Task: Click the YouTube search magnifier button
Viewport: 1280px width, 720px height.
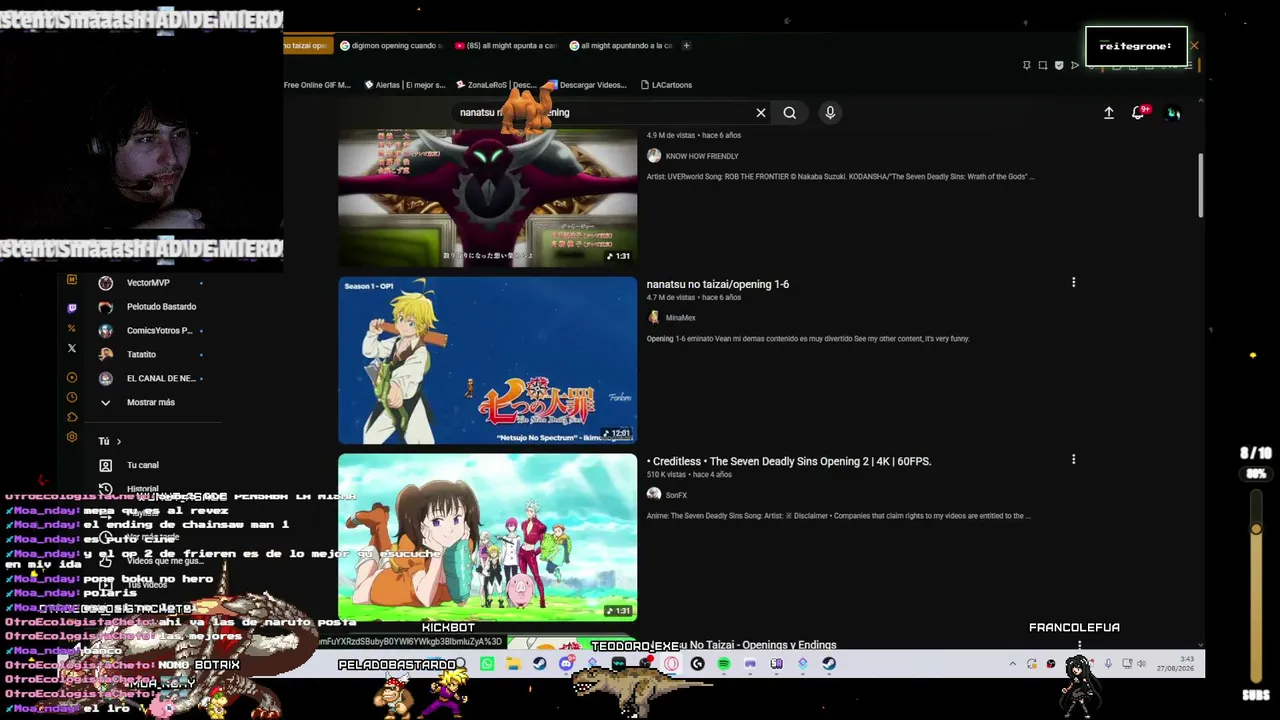Action: (790, 113)
